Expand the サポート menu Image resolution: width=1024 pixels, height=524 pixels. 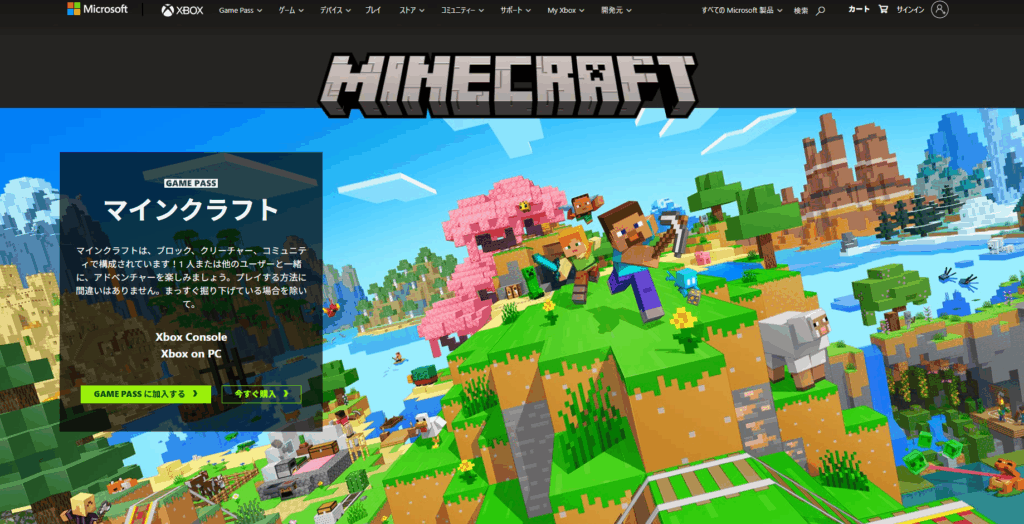514,10
